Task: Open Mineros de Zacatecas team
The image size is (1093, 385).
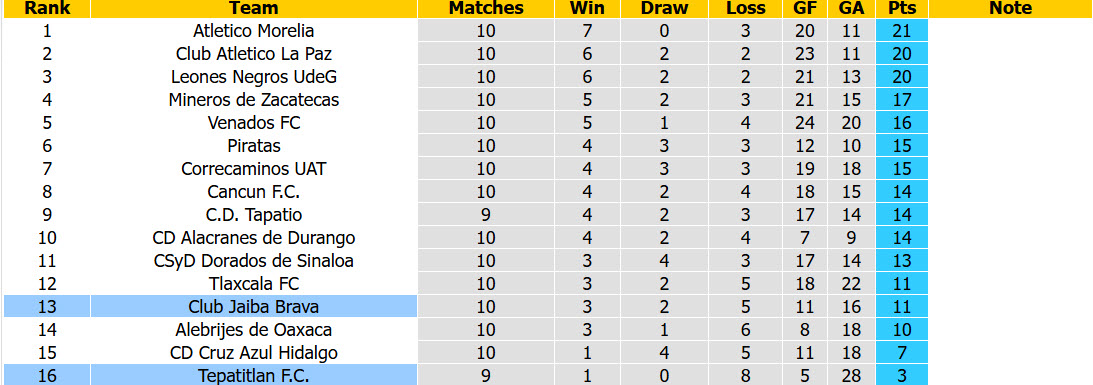Action: (254, 100)
